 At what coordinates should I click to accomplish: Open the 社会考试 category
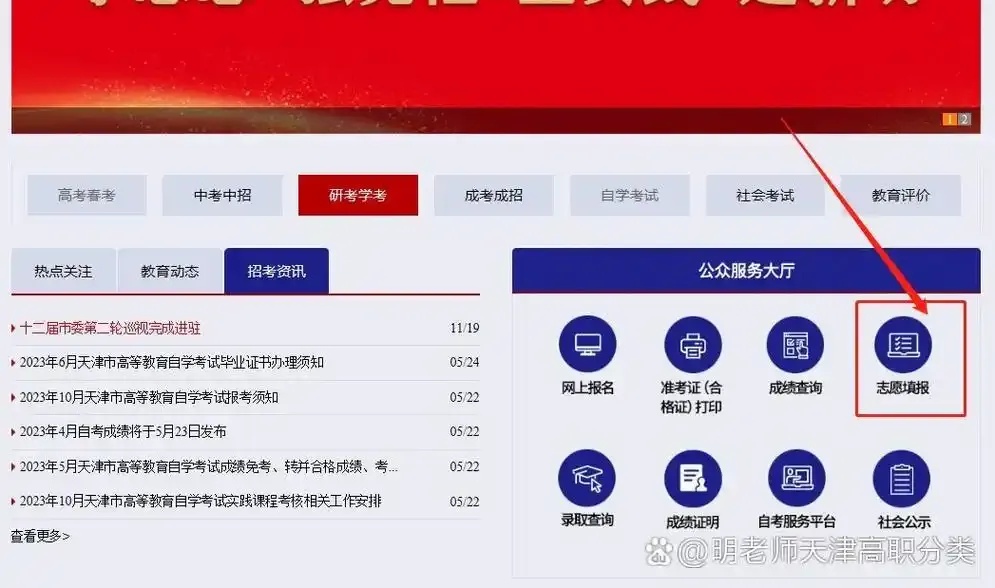[x=765, y=195]
